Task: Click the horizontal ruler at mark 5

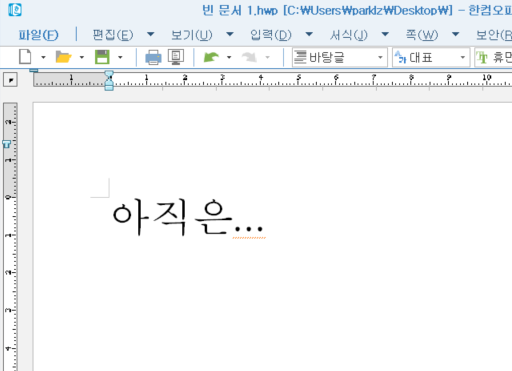Action: pyautogui.click(x=299, y=78)
